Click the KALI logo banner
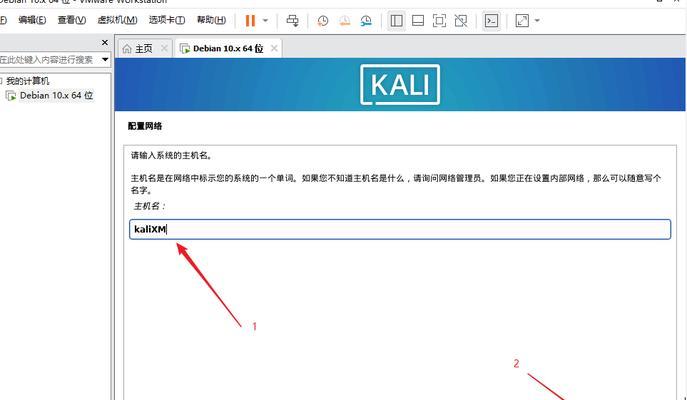The width and height of the screenshot is (687, 400). click(x=400, y=85)
